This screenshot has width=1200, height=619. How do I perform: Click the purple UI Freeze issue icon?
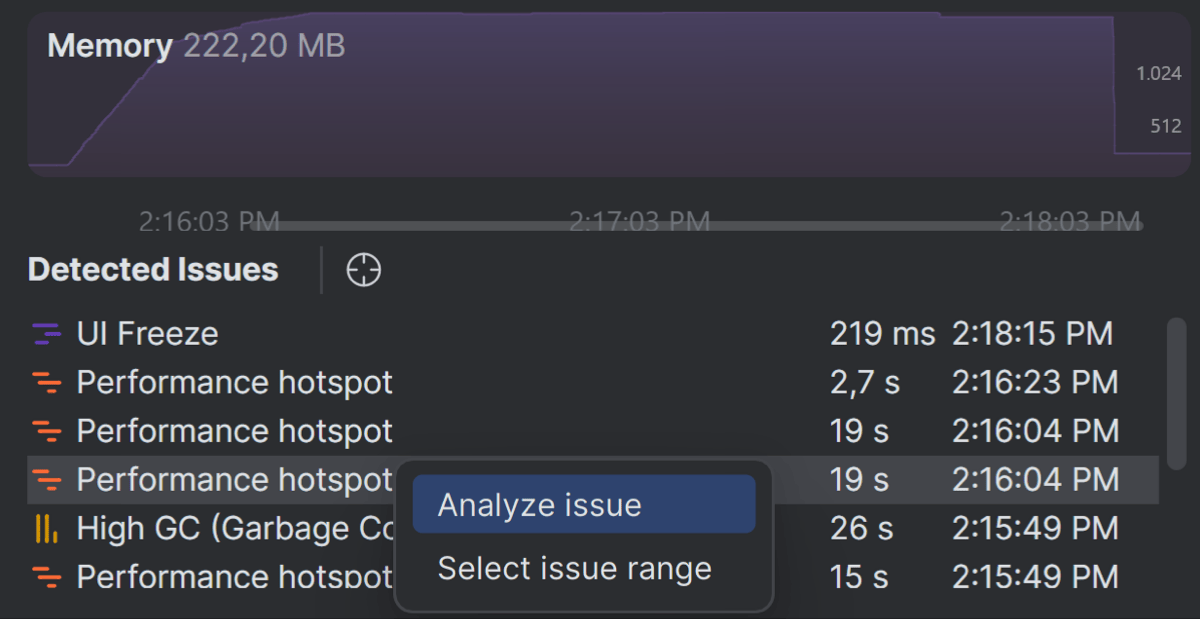[46, 334]
